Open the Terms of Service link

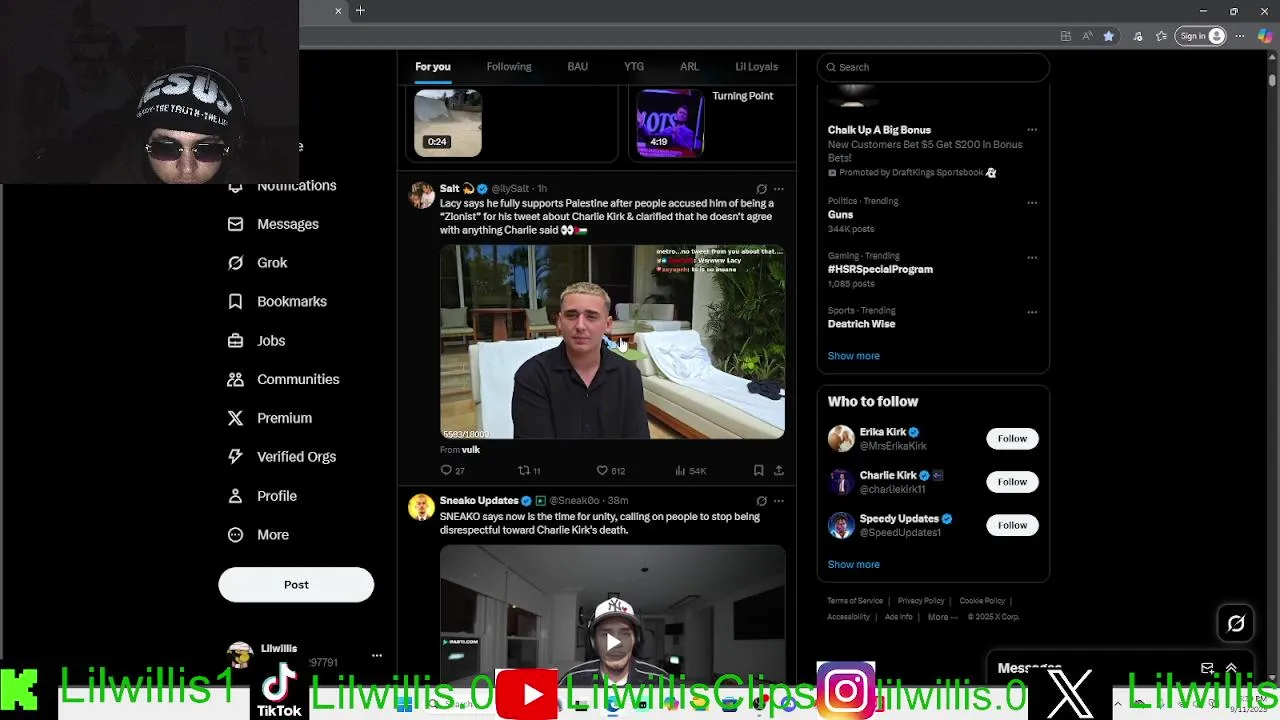(855, 601)
